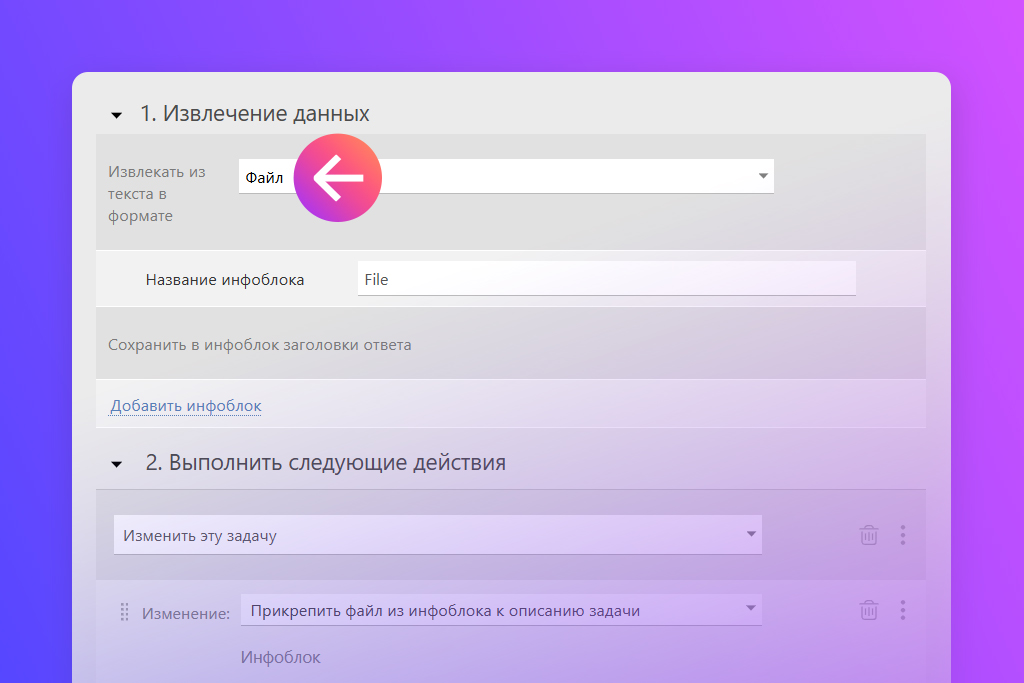Click the "Инфоблок" label under the change row
1024x683 pixels.
[281, 657]
